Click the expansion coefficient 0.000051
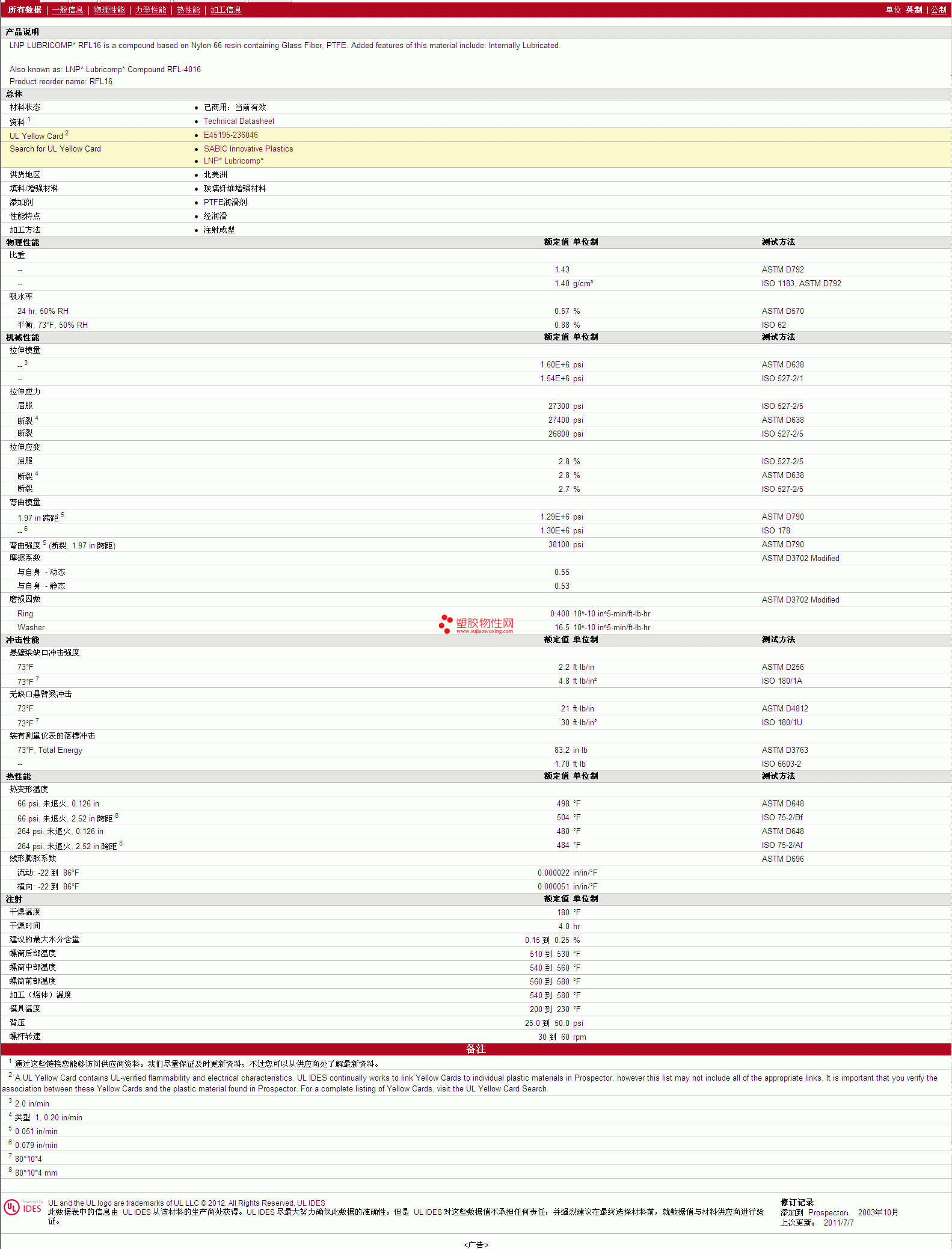 (553, 887)
